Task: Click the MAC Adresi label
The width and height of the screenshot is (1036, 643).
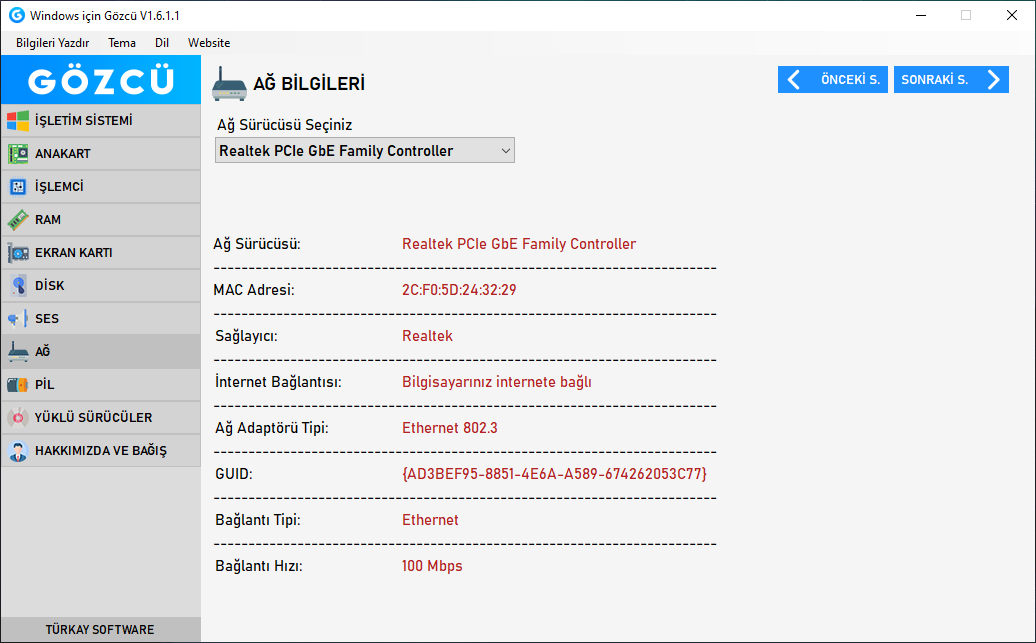Action: 254,290
